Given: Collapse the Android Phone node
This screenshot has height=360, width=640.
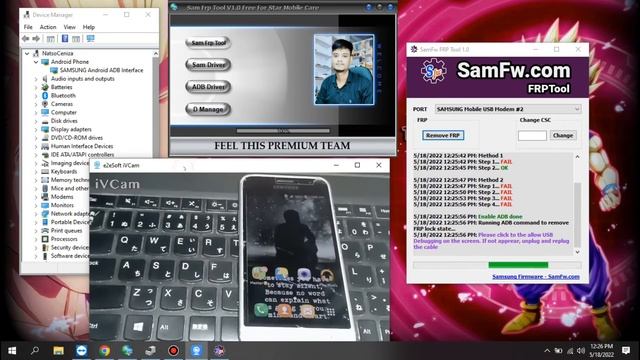Looking at the screenshot, I should point(36,62).
